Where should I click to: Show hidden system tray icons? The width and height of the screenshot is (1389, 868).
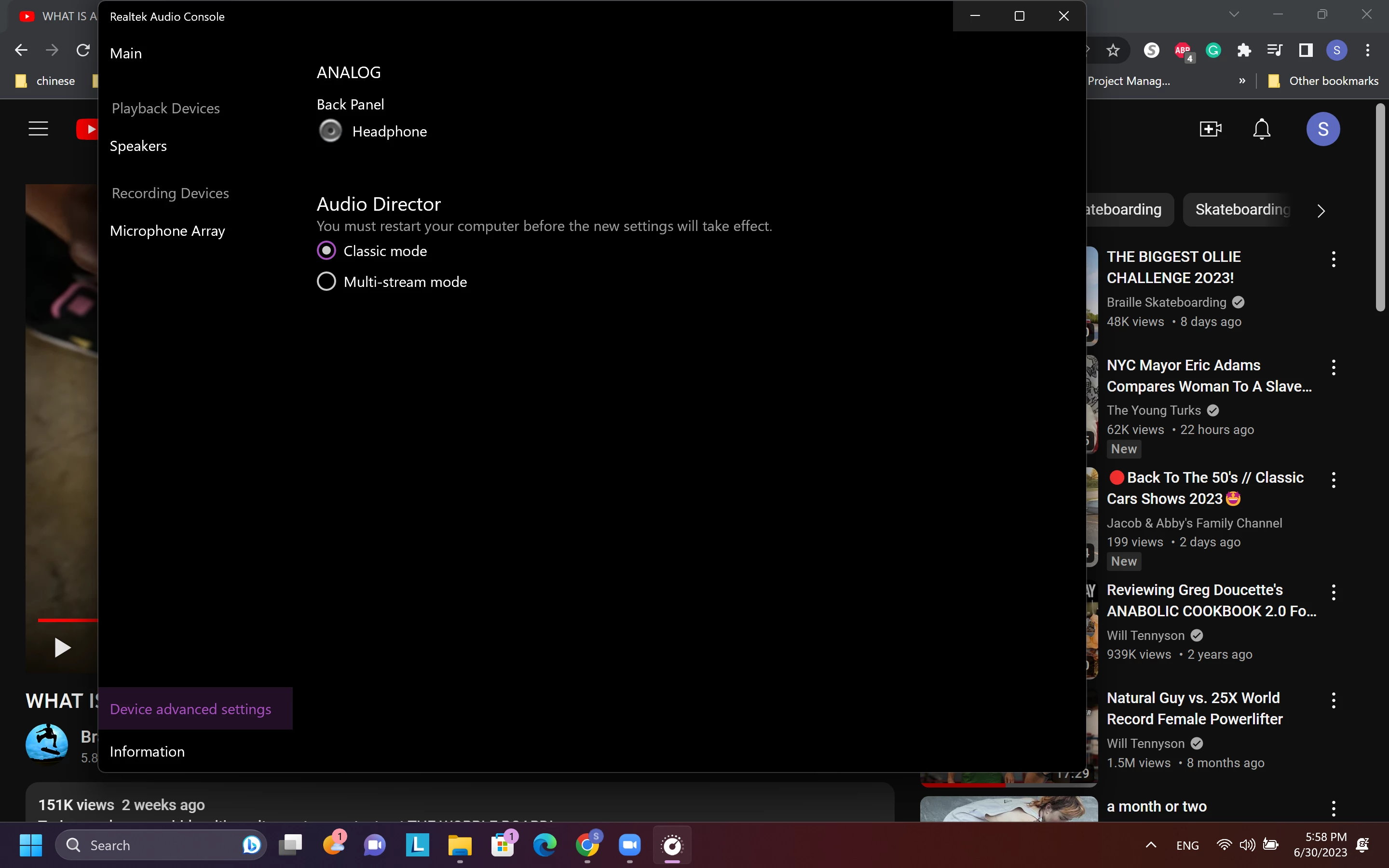coord(1151,845)
